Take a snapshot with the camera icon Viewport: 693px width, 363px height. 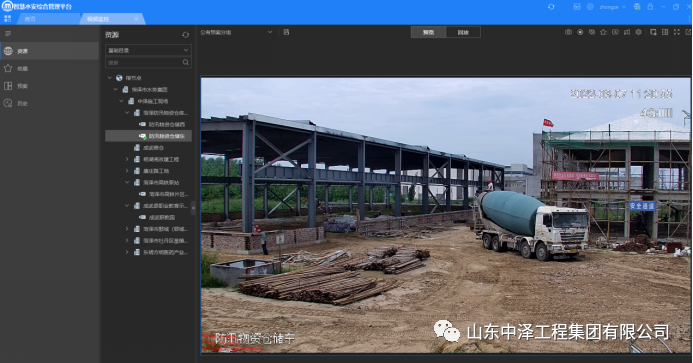[568, 32]
